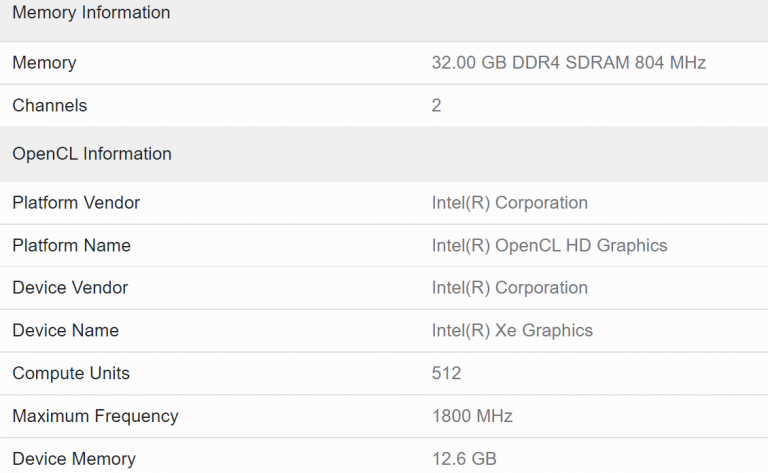The image size is (768, 473).
Task: Click the Platform Vendor label
Action: coord(76,203)
